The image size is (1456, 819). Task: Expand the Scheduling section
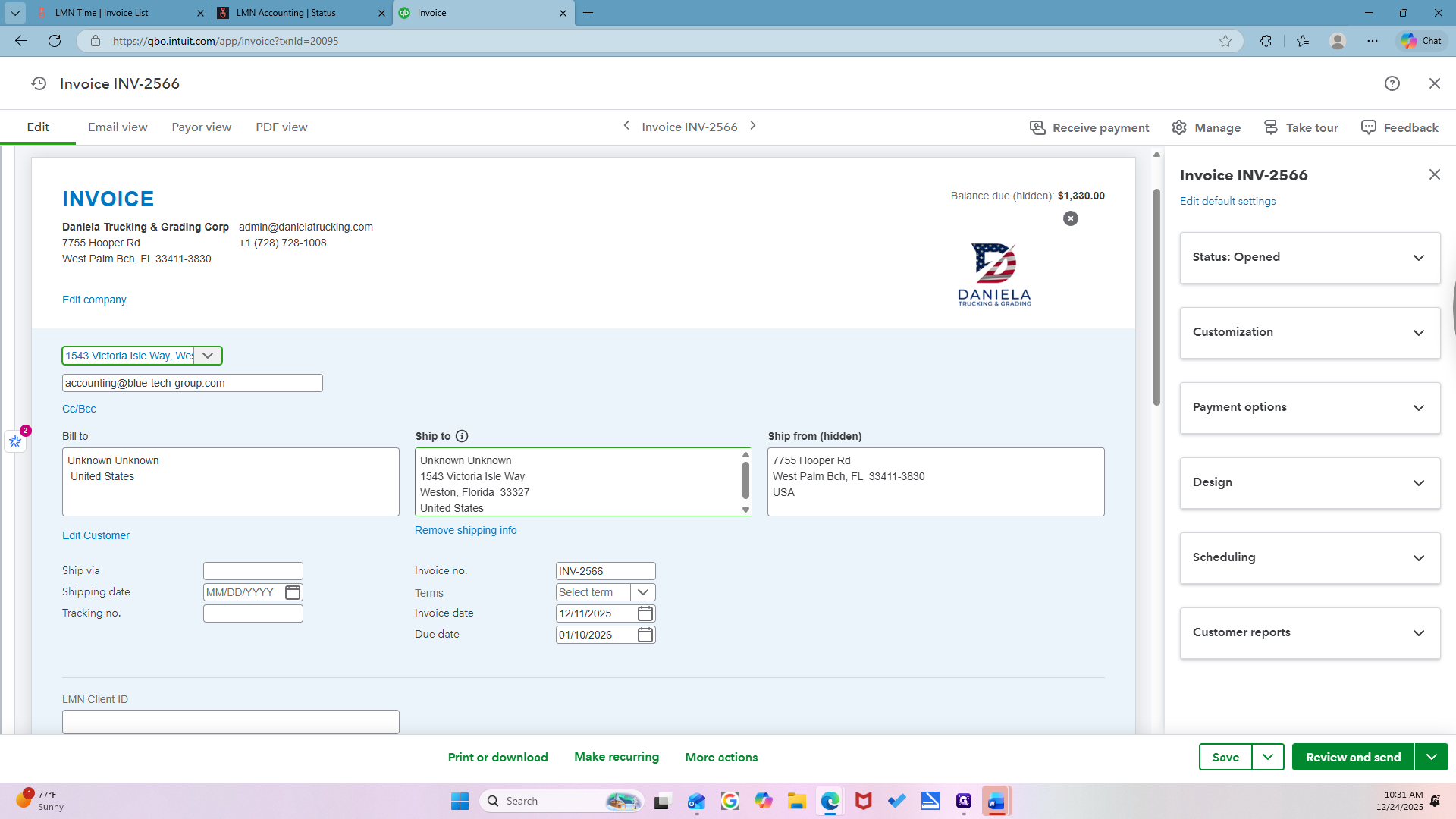pos(1310,558)
